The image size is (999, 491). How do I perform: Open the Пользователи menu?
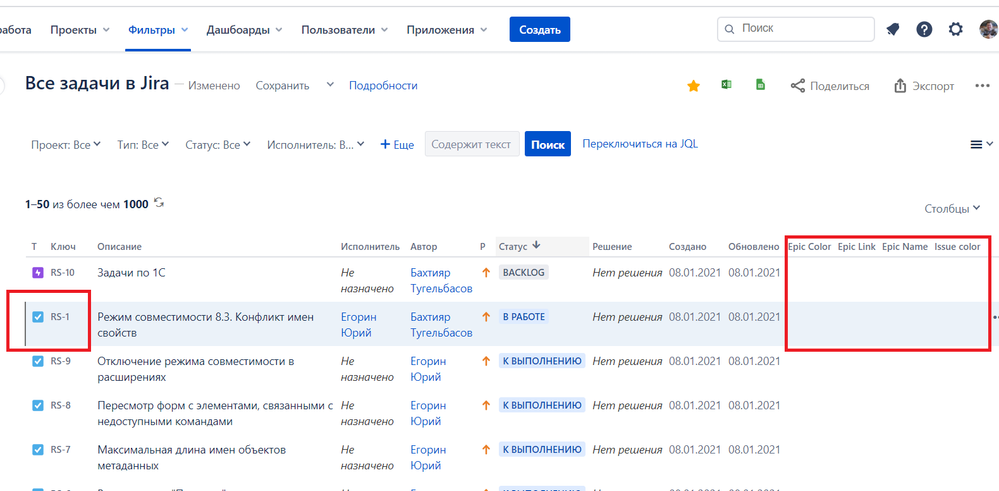click(x=345, y=29)
